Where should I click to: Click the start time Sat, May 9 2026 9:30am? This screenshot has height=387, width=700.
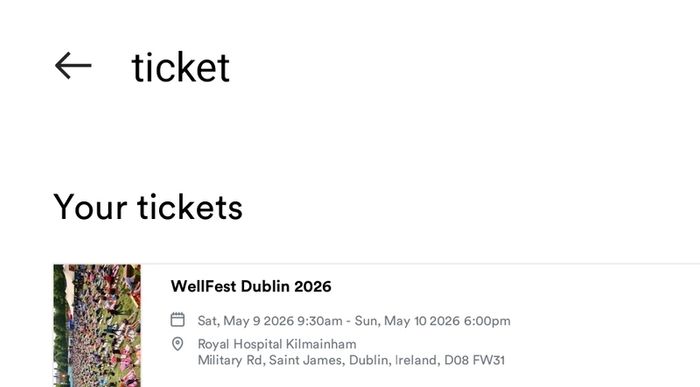[x=270, y=321]
